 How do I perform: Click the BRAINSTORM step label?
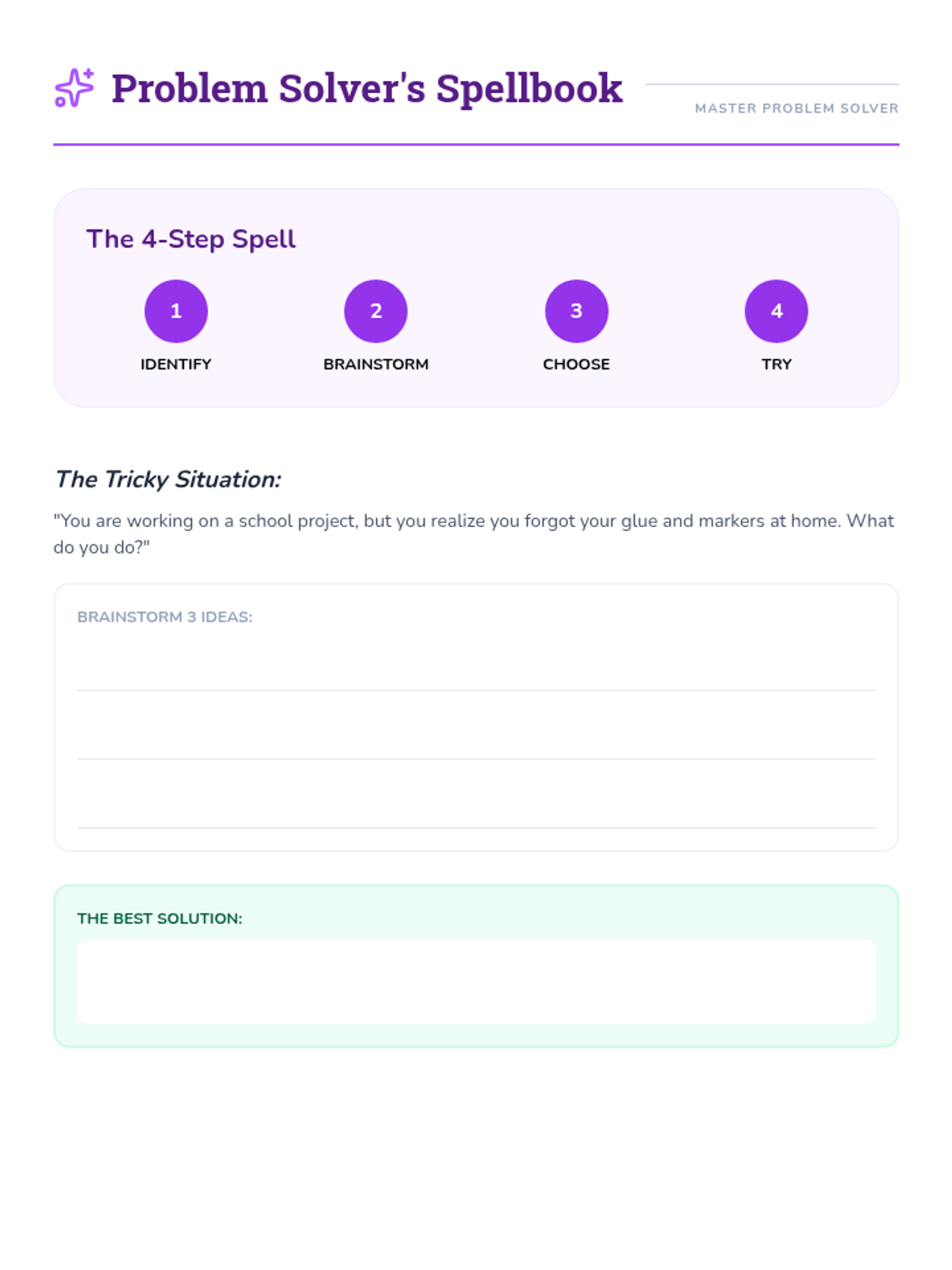click(x=376, y=364)
